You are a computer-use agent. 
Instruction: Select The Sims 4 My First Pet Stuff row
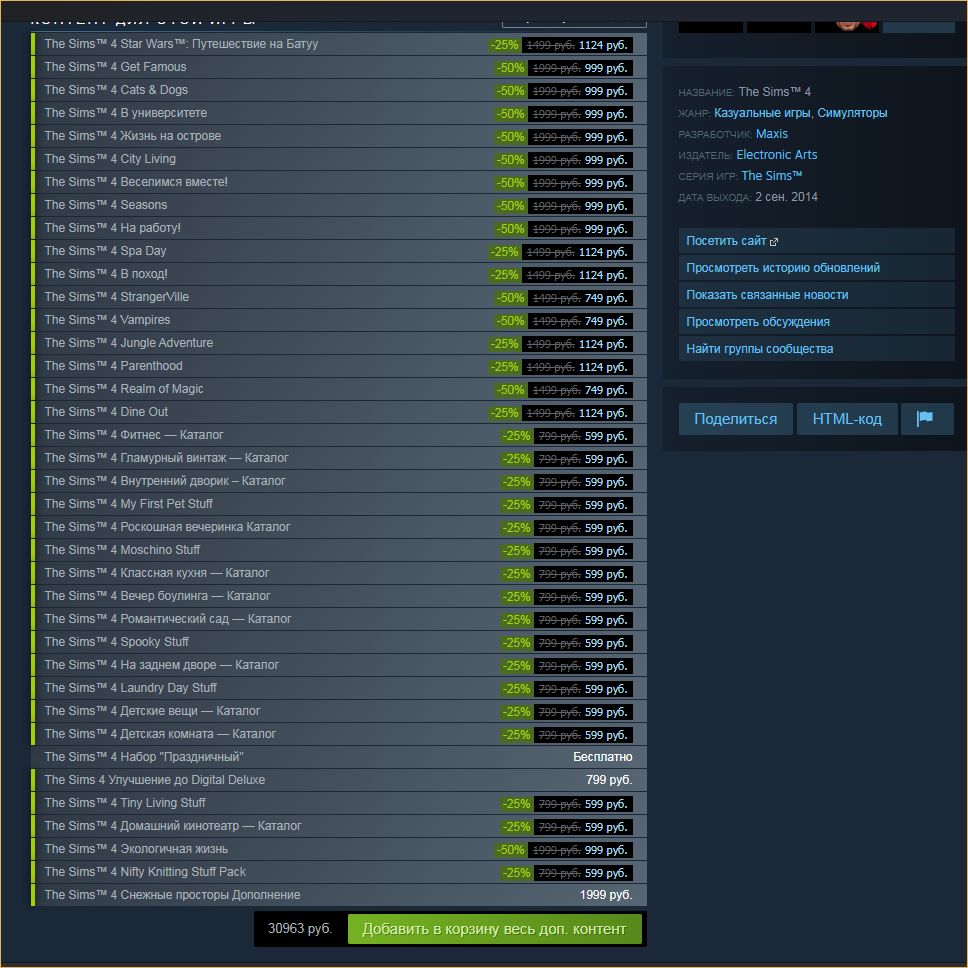pyautogui.click(x=339, y=504)
